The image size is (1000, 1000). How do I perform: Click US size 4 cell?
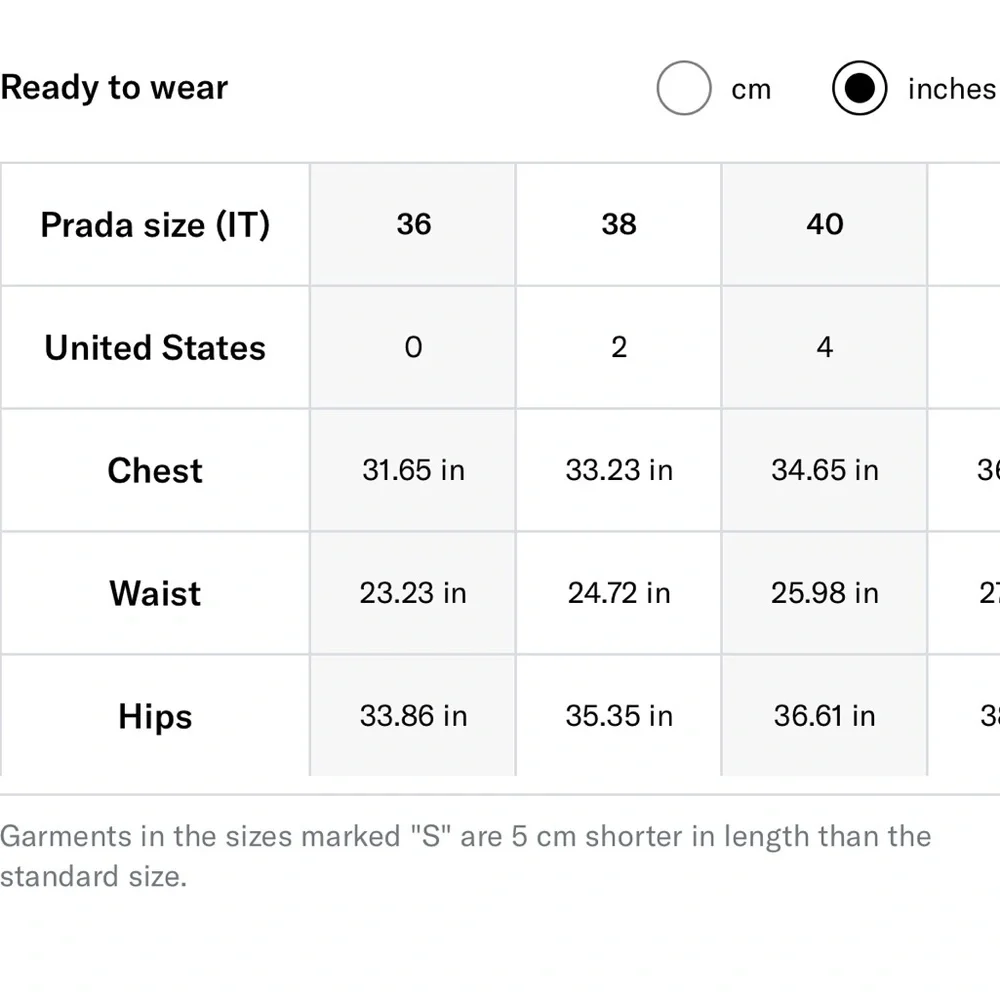tap(825, 348)
